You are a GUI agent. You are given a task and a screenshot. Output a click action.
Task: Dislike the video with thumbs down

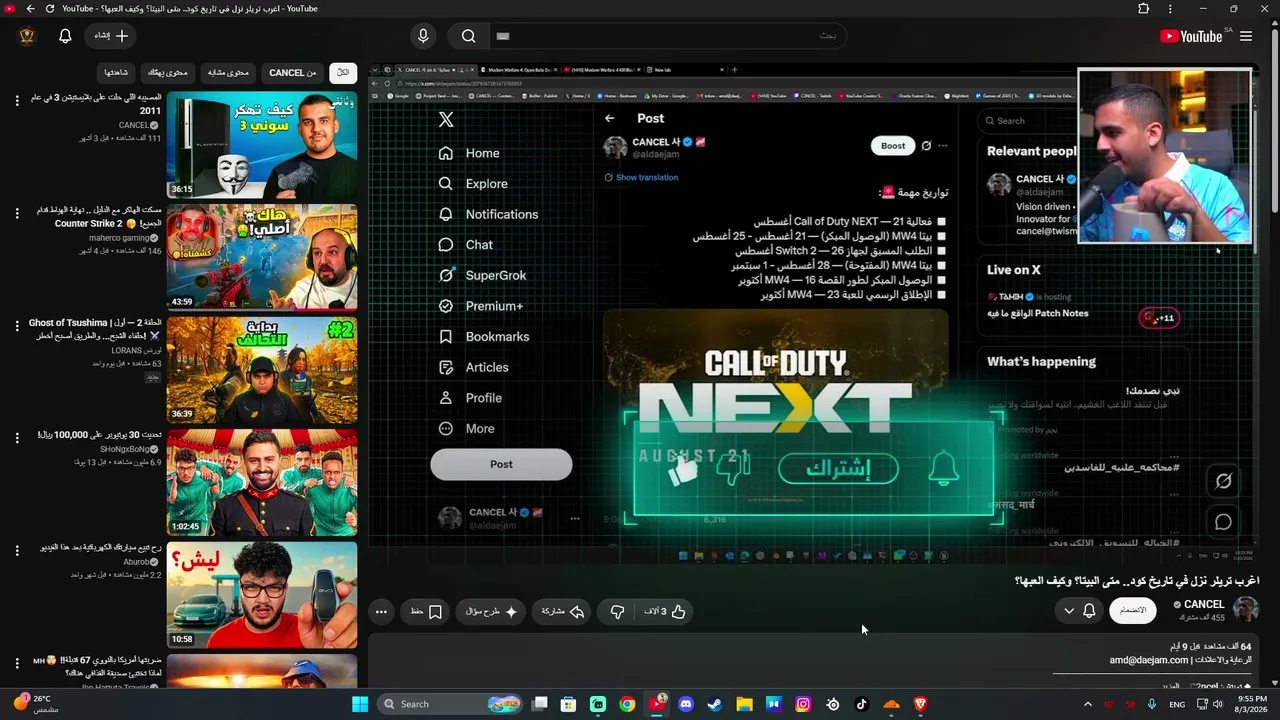[x=617, y=611]
